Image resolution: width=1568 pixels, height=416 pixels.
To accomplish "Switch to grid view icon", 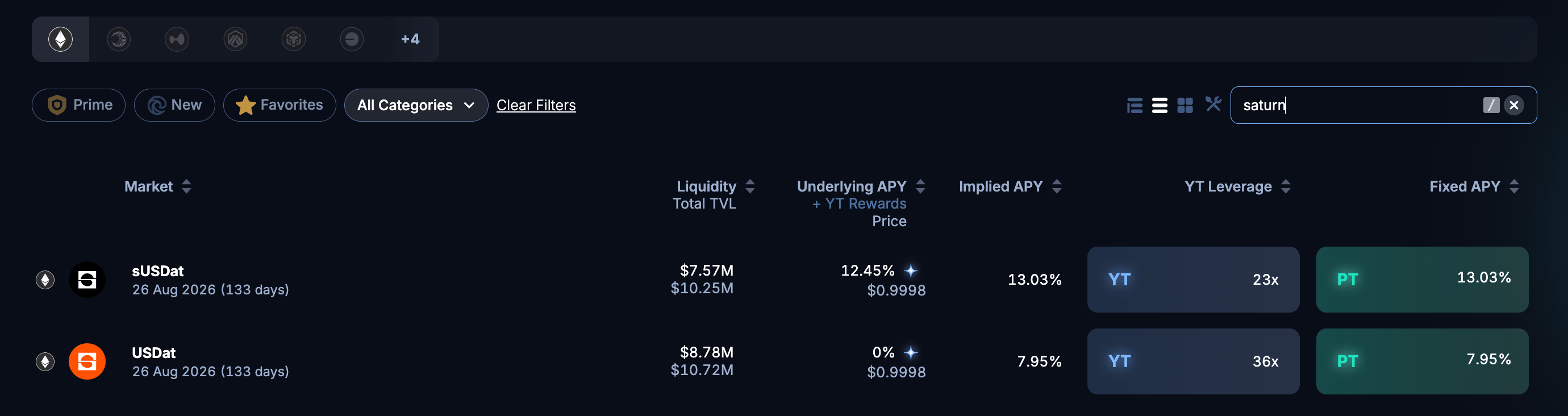I will click(x=1185, y=105).
